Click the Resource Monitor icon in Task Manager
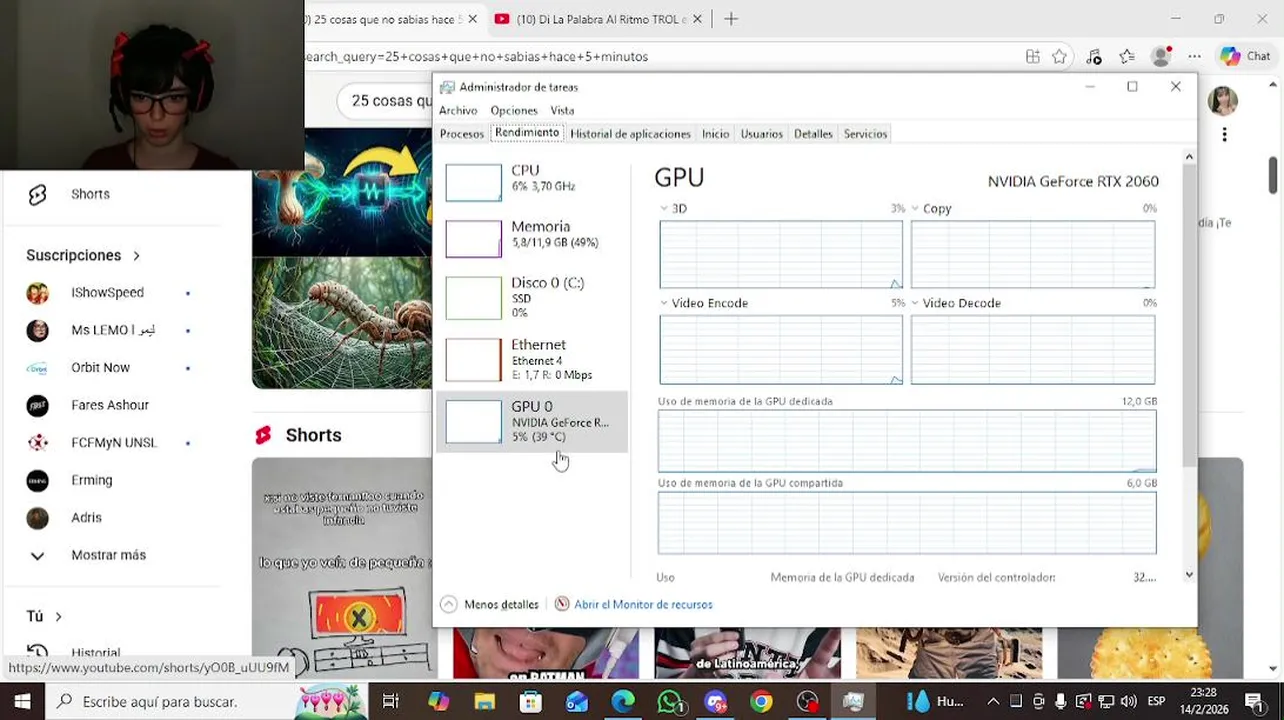 click(562, 604)
